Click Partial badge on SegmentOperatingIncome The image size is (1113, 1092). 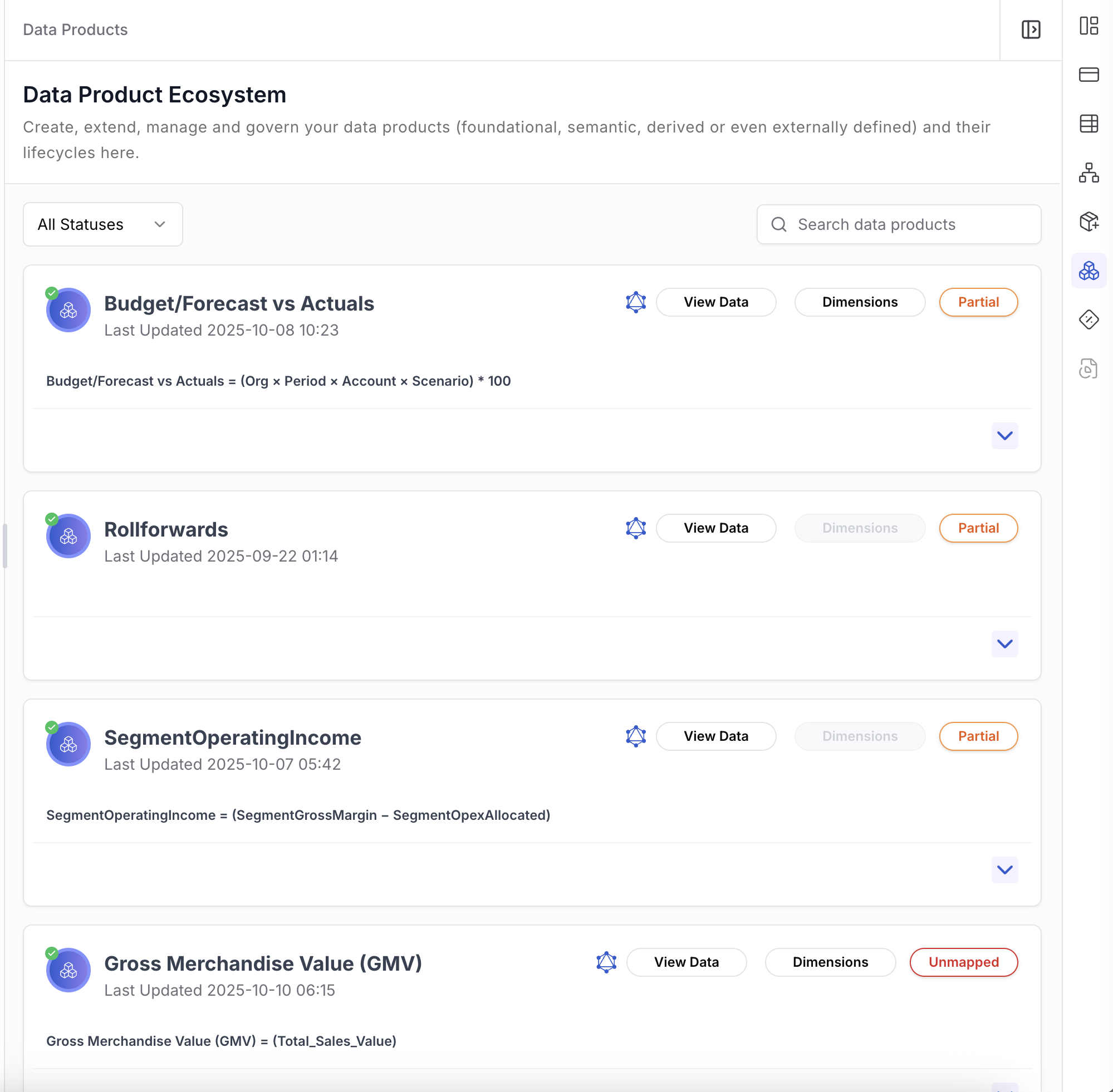pos(978,736)
